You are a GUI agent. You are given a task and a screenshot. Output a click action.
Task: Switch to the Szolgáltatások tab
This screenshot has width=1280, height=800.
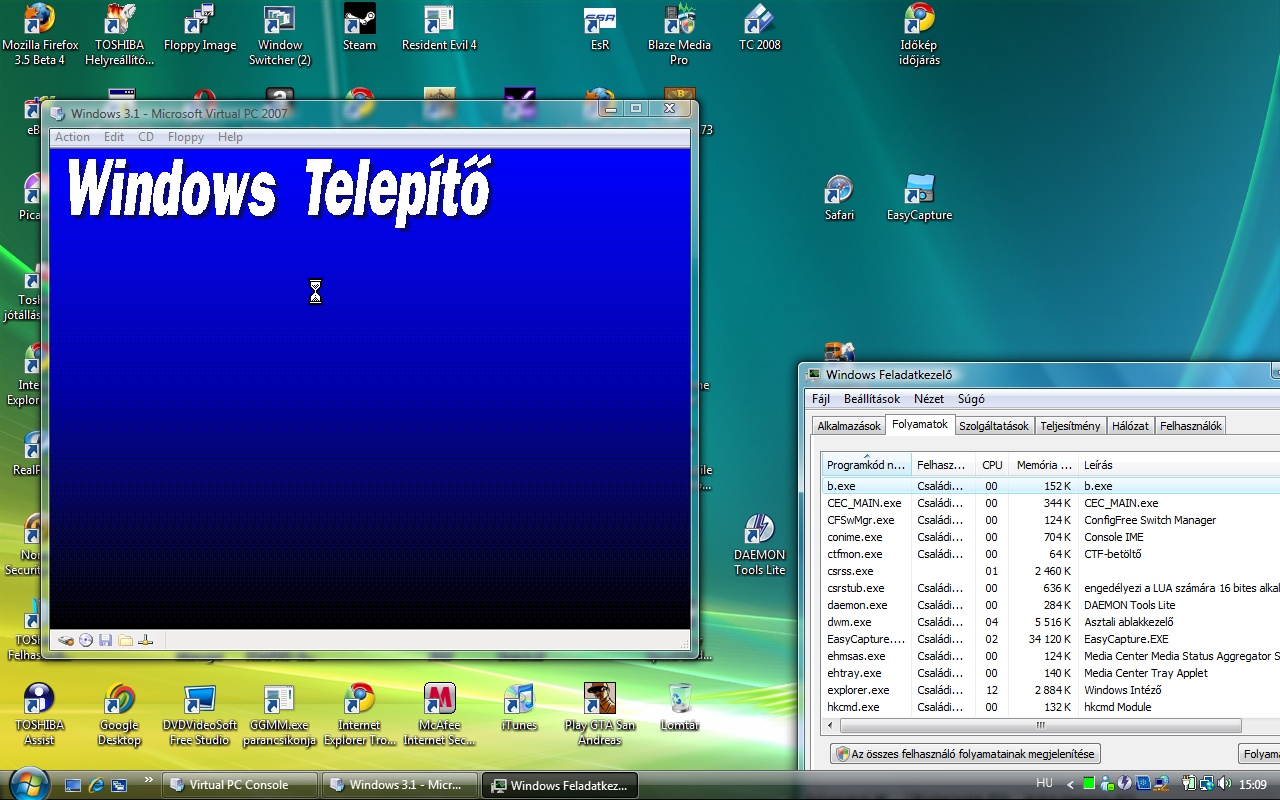[x=994, y=426]
